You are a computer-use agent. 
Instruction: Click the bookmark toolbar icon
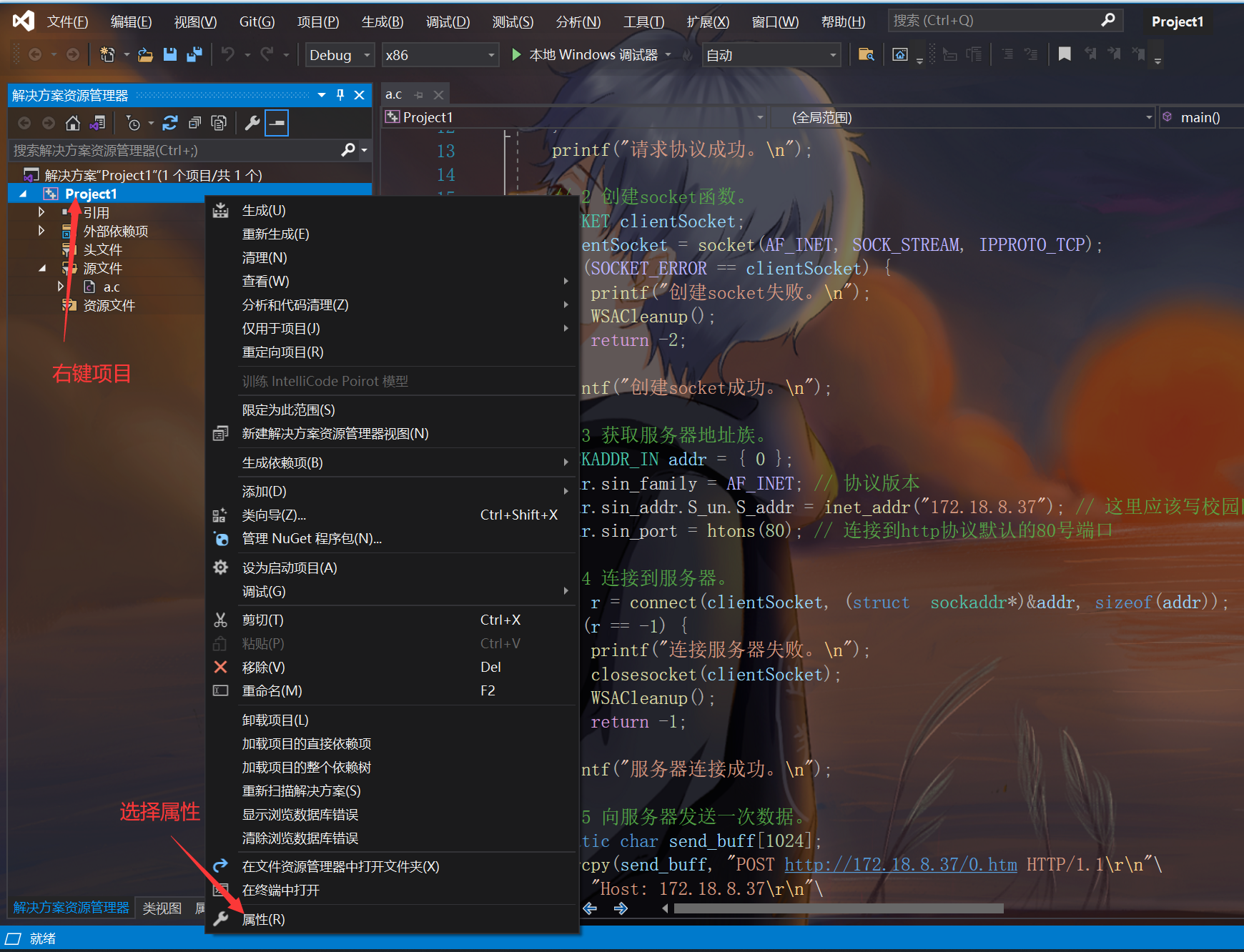1065,54
